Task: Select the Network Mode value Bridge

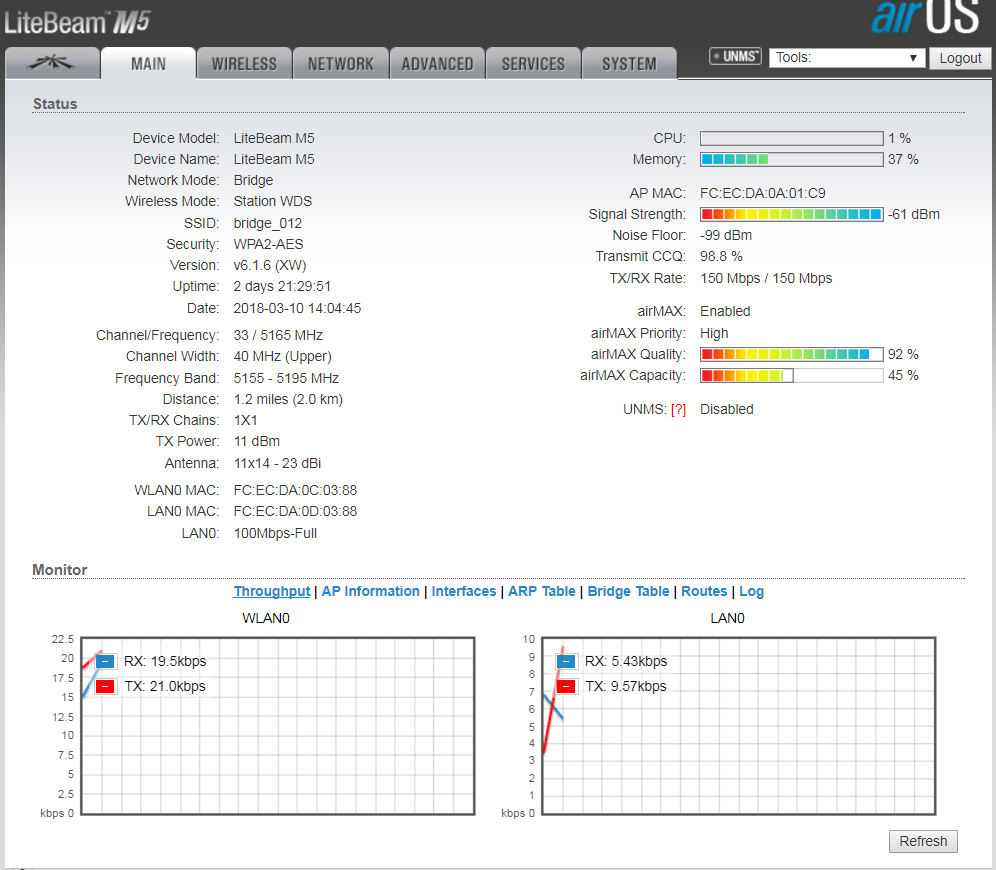Action: 253,180
